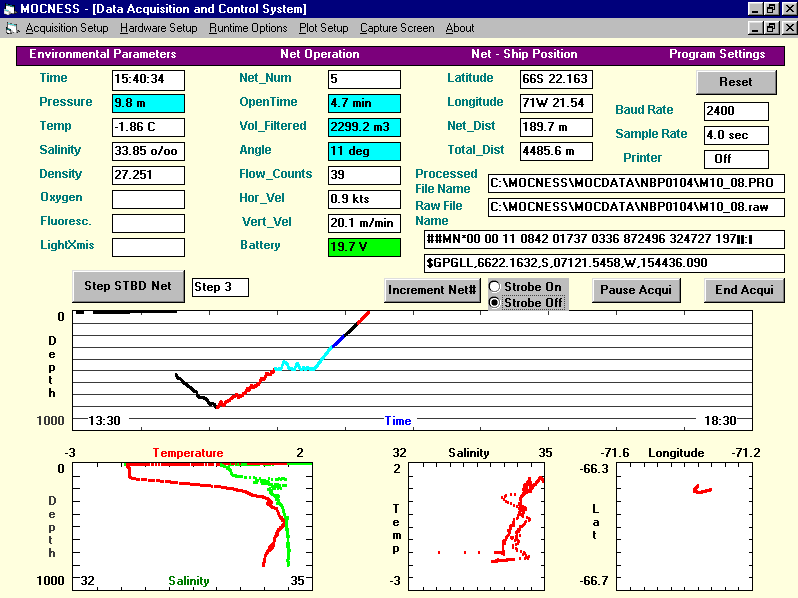
Task: Click the ##MN raw data string field
Action: 604,239
